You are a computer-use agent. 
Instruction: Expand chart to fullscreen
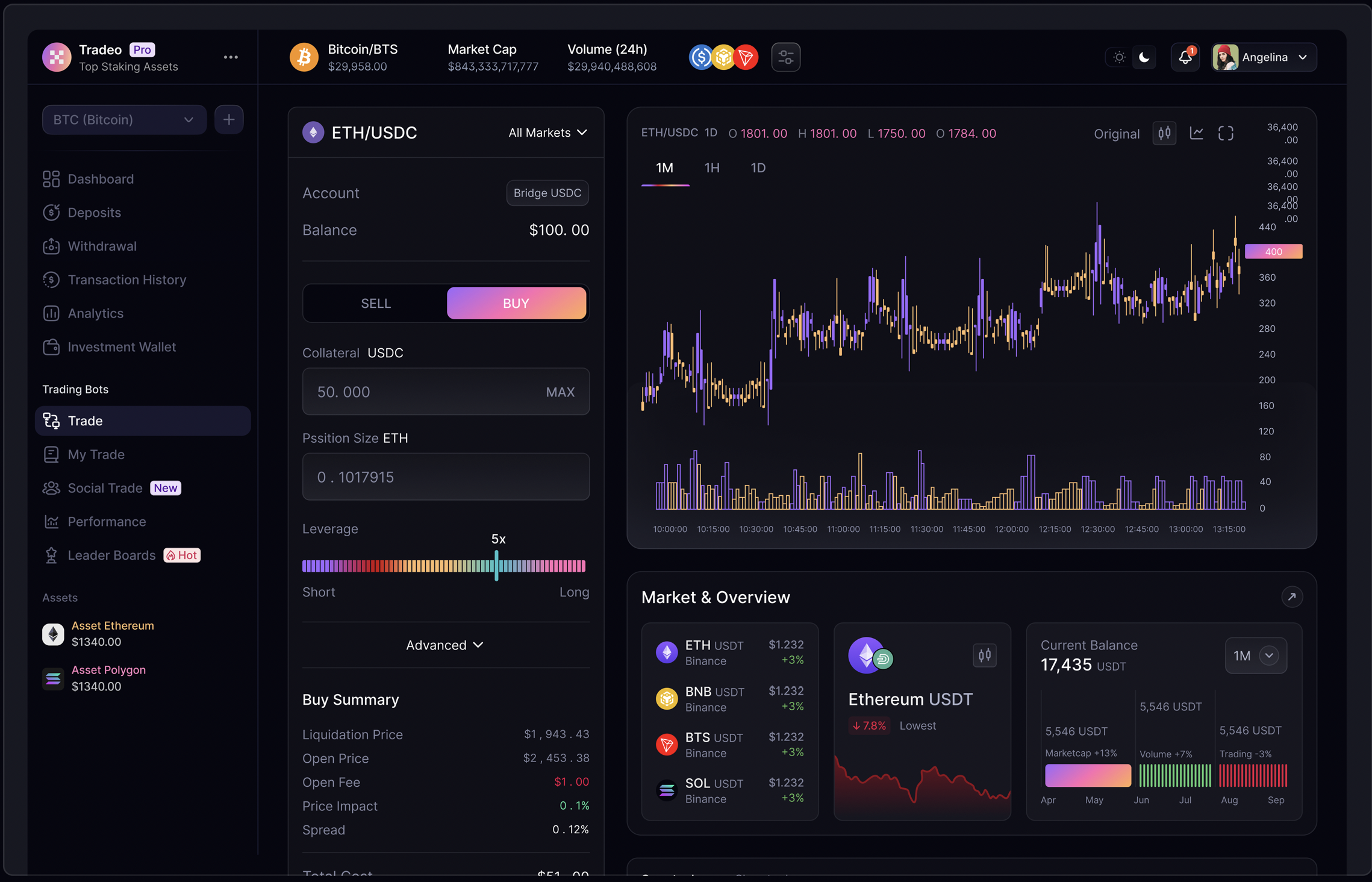pos(1226,133)
